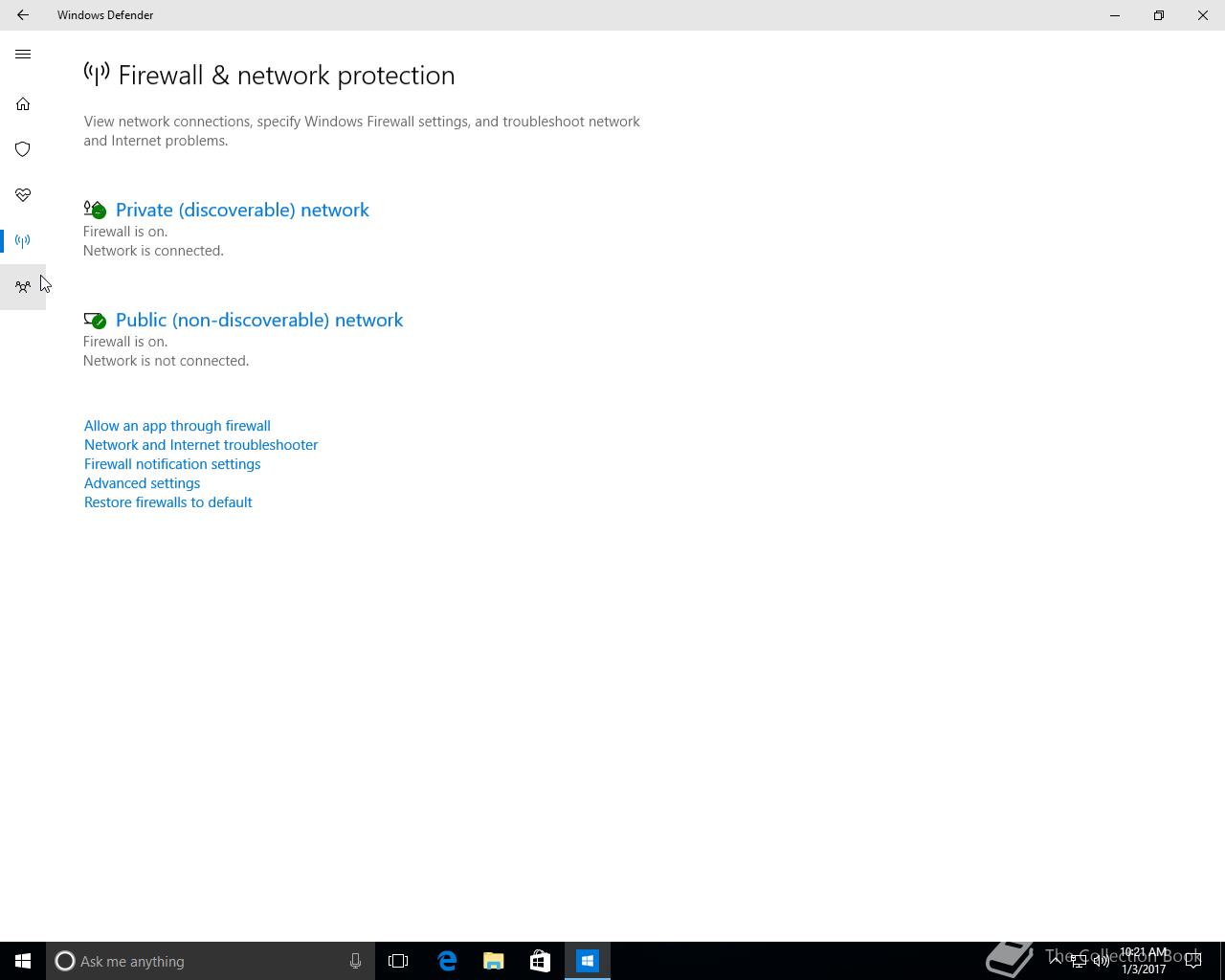1225x980 pixels.
Task: Open the Action Center notifications icon
Action: tap(1193, 961)
